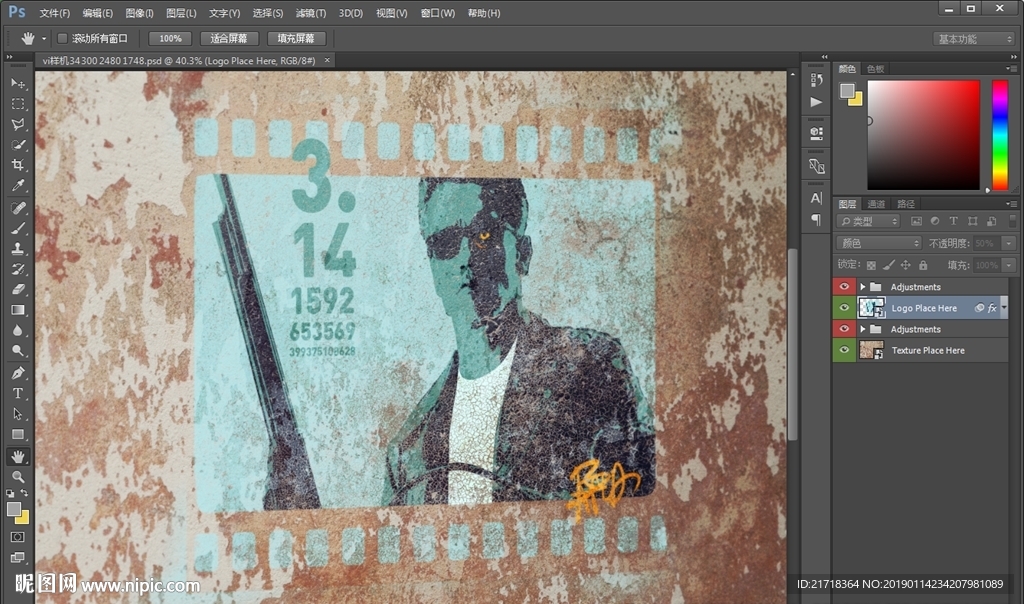Hide the Texture Place Here layer

844,350
